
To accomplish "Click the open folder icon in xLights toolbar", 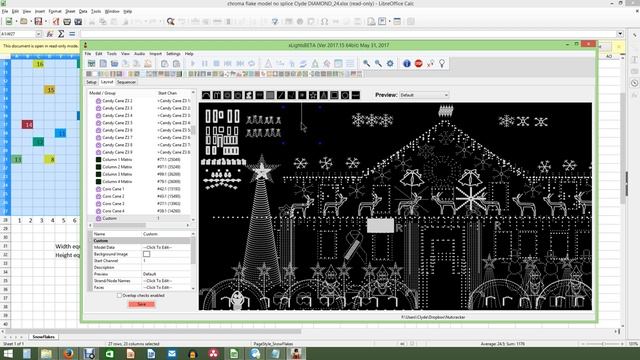I will [x=114, y=64].
